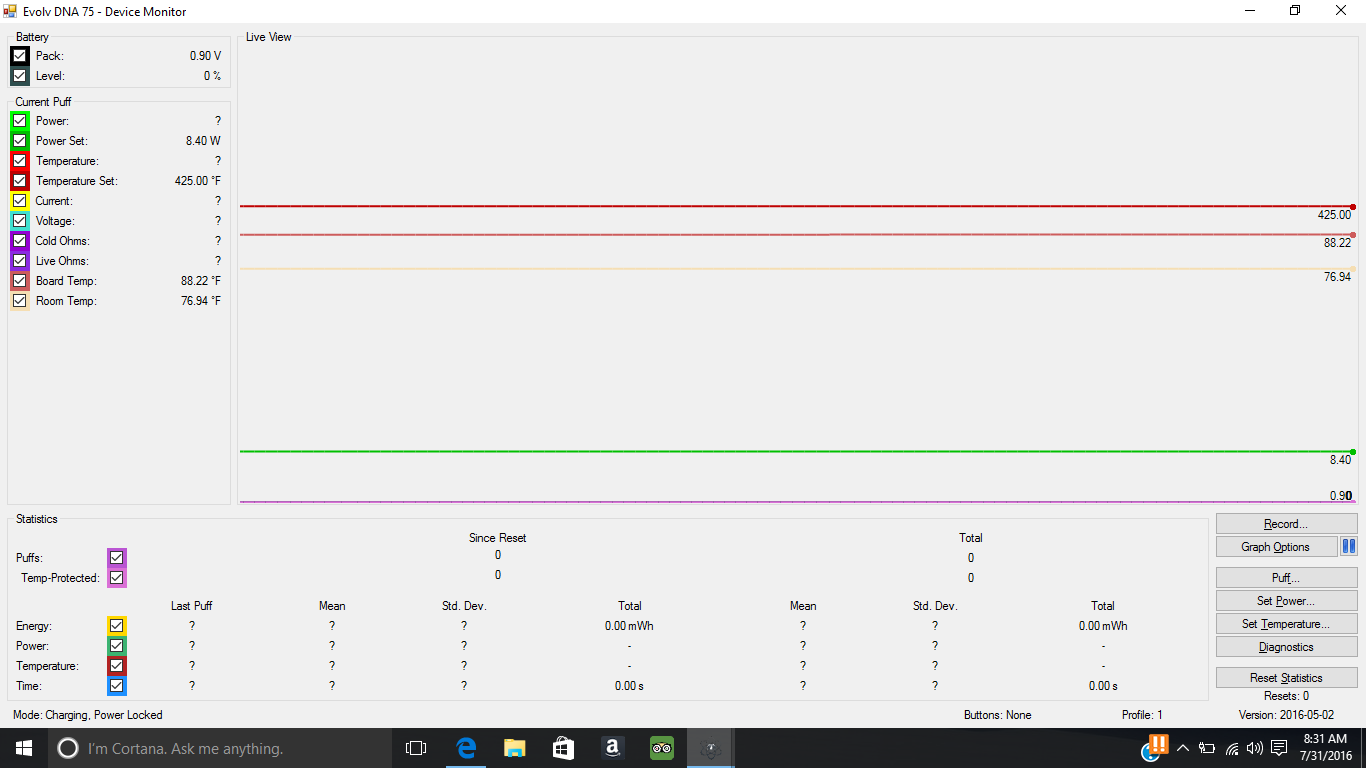Uncheck the battery Pack checkbox
The image size is (1366, 768).
tap(19, 56)
